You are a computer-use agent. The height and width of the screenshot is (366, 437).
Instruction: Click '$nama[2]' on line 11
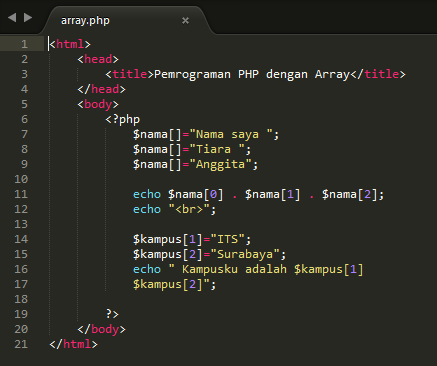(350, 194)
